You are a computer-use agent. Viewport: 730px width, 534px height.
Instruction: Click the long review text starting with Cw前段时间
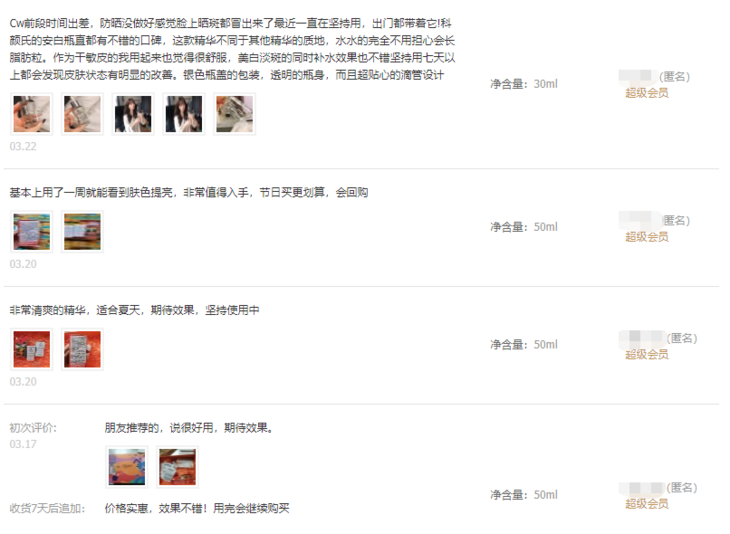(x=232, y=49)
